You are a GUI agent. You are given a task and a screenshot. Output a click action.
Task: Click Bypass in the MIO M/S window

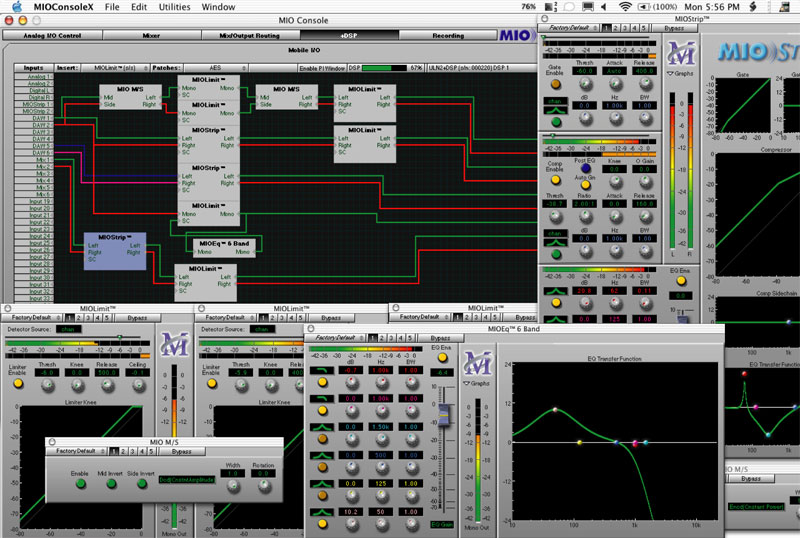click(182, 452)
